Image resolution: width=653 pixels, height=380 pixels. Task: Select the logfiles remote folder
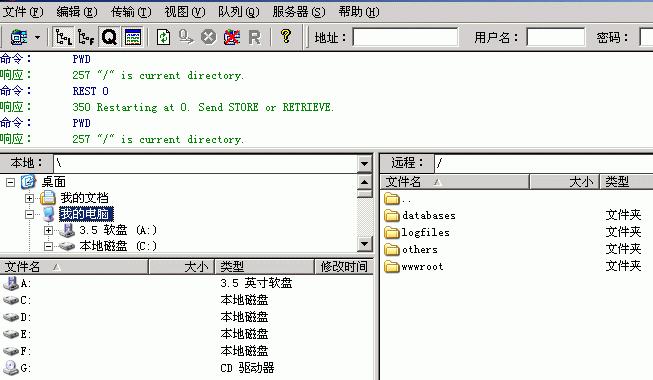coord(417,232)
